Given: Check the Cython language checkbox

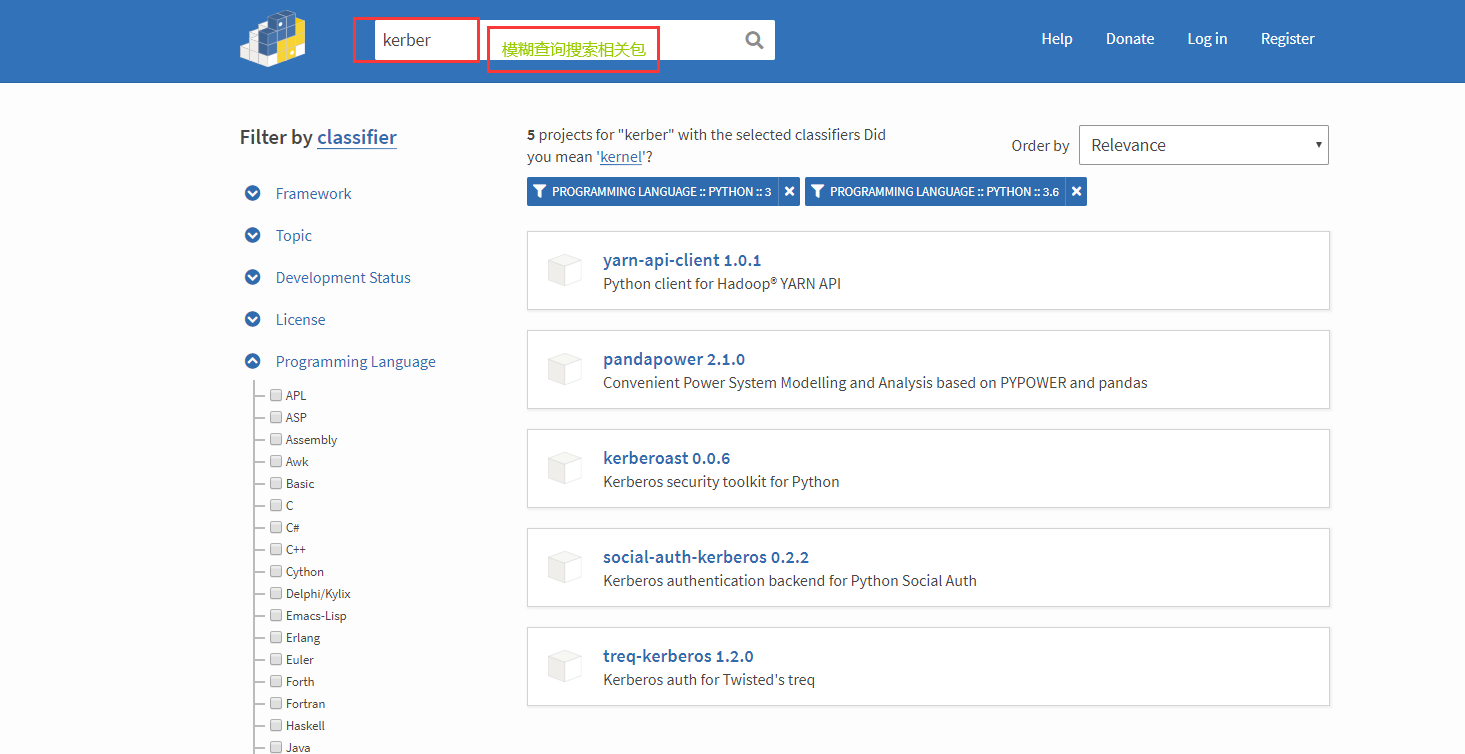Looking at the screenshot, I should pos(276,571).
